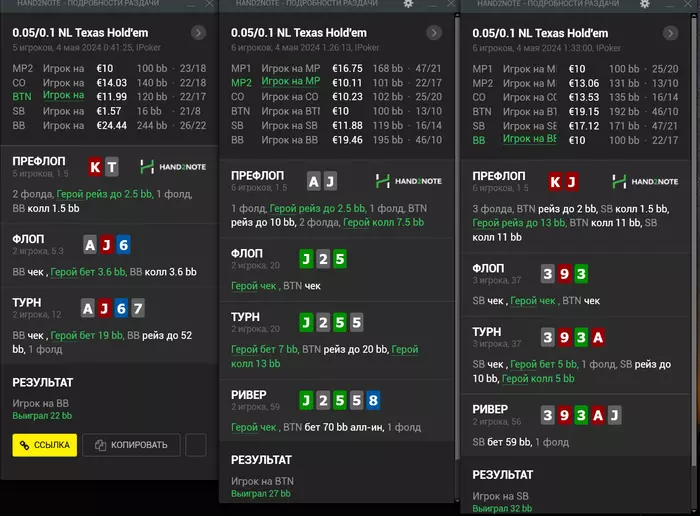Click the red K card in left preflop
This screenshot has height=516, width=700.
click(x=95, y=167)
